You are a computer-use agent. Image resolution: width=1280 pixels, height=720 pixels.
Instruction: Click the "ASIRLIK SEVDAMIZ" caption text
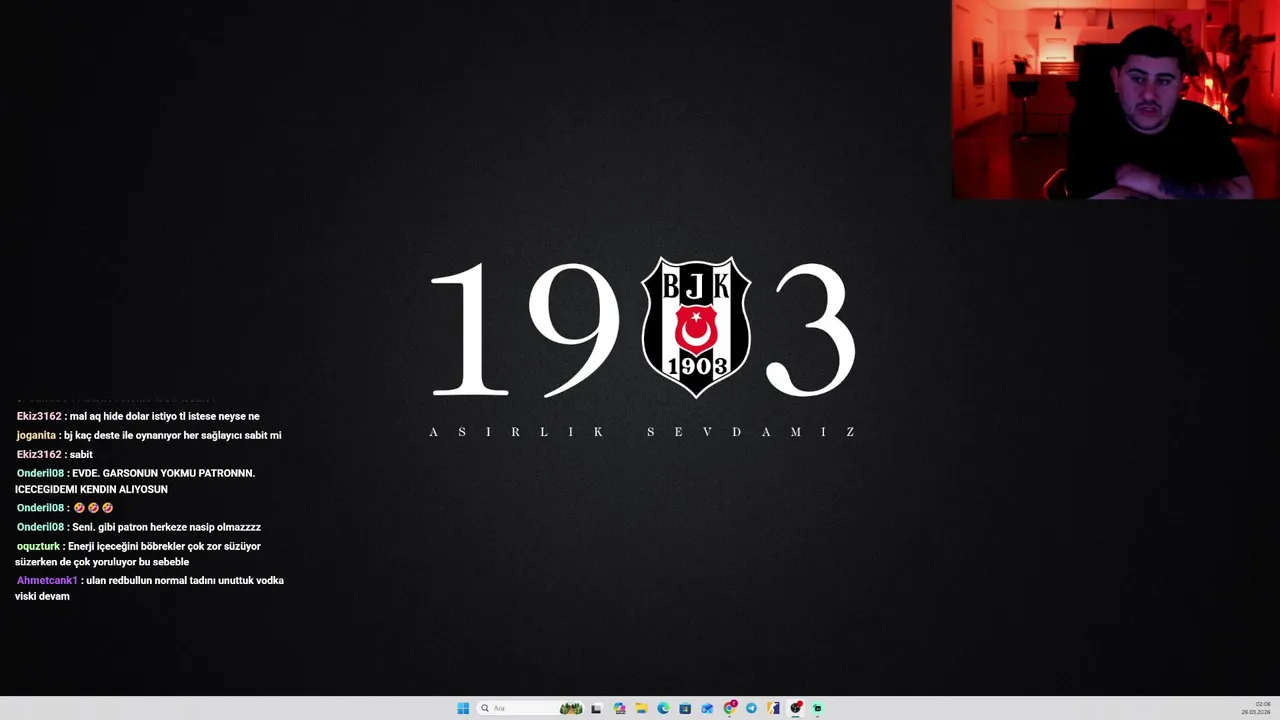click(643, 432)
